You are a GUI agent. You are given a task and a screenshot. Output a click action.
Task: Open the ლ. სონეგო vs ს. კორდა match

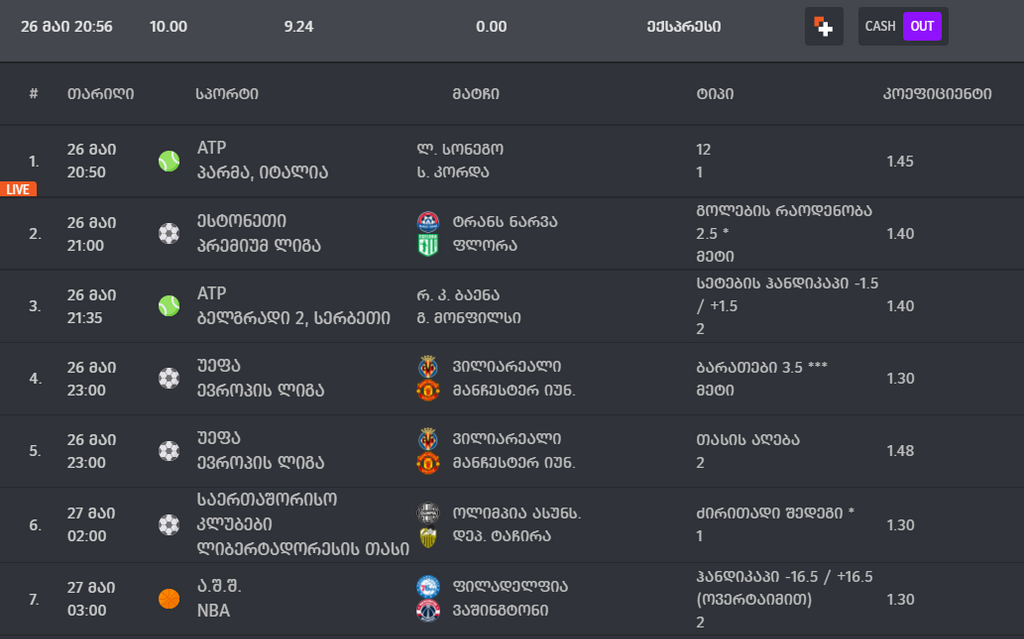coord(460,161)
